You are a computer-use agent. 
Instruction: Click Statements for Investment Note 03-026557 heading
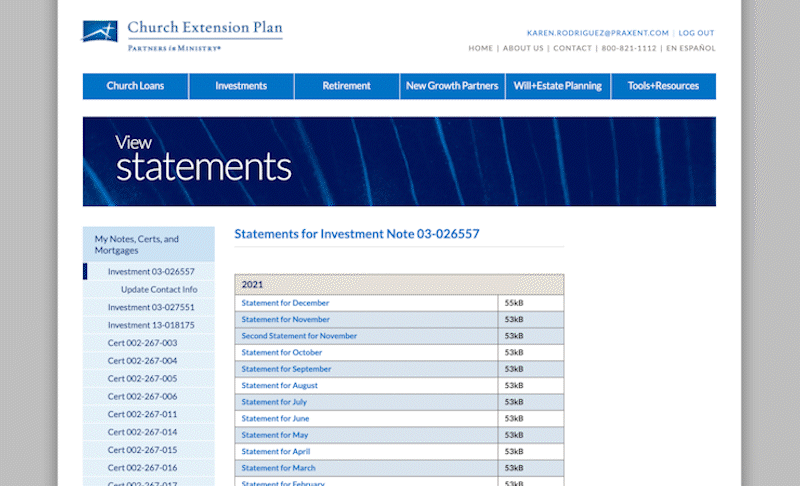pyautogui.click(x=357, y=234)
